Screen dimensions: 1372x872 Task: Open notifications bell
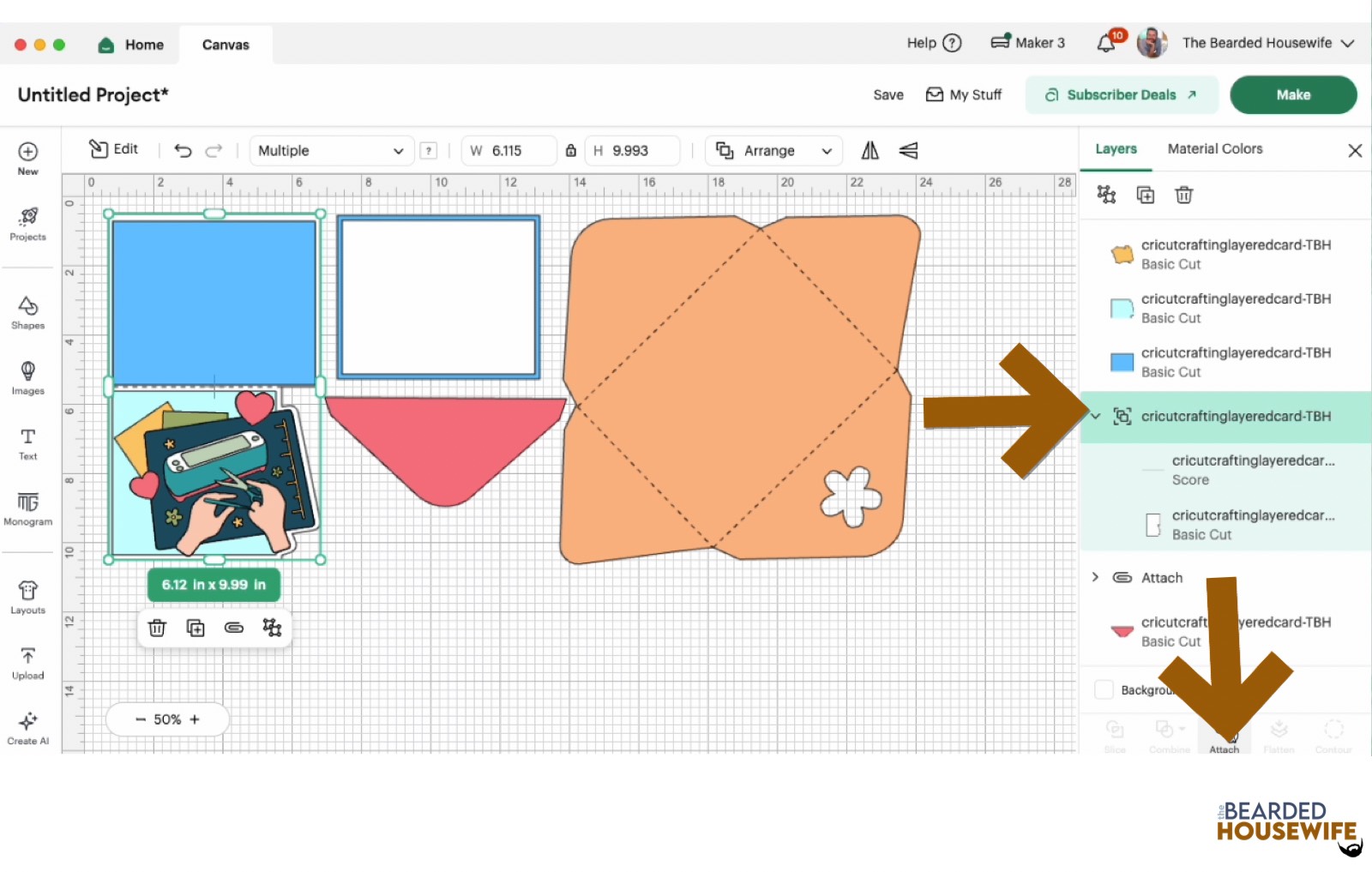pyautogui.click(x=1106, y=44)
